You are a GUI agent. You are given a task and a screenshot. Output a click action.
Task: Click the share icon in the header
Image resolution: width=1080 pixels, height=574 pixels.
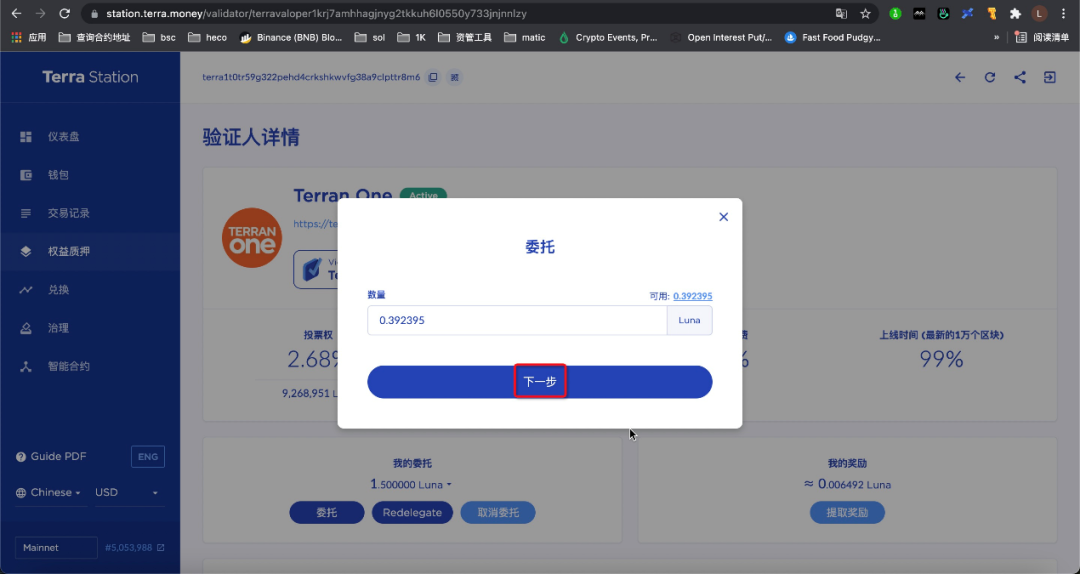(x=1020, y=77)
